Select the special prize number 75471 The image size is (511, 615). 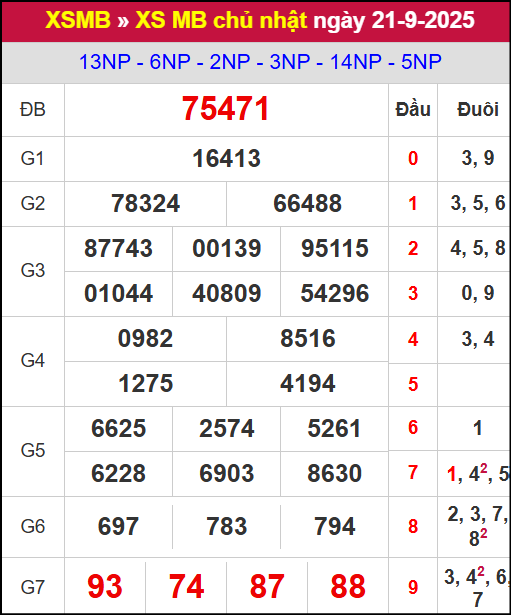[x=225, y=109]
